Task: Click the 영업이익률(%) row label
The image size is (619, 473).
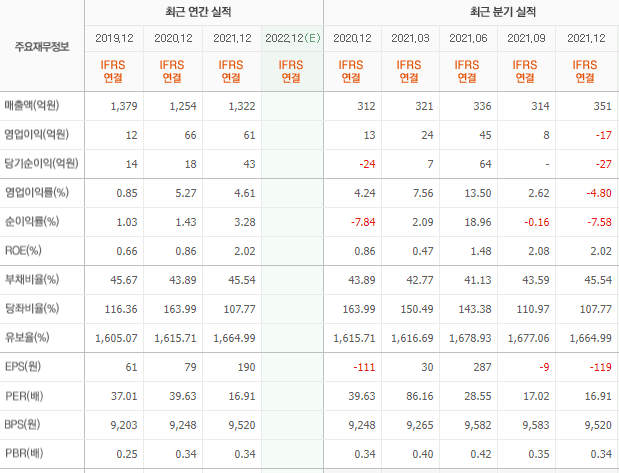Action: click(36, 192)
